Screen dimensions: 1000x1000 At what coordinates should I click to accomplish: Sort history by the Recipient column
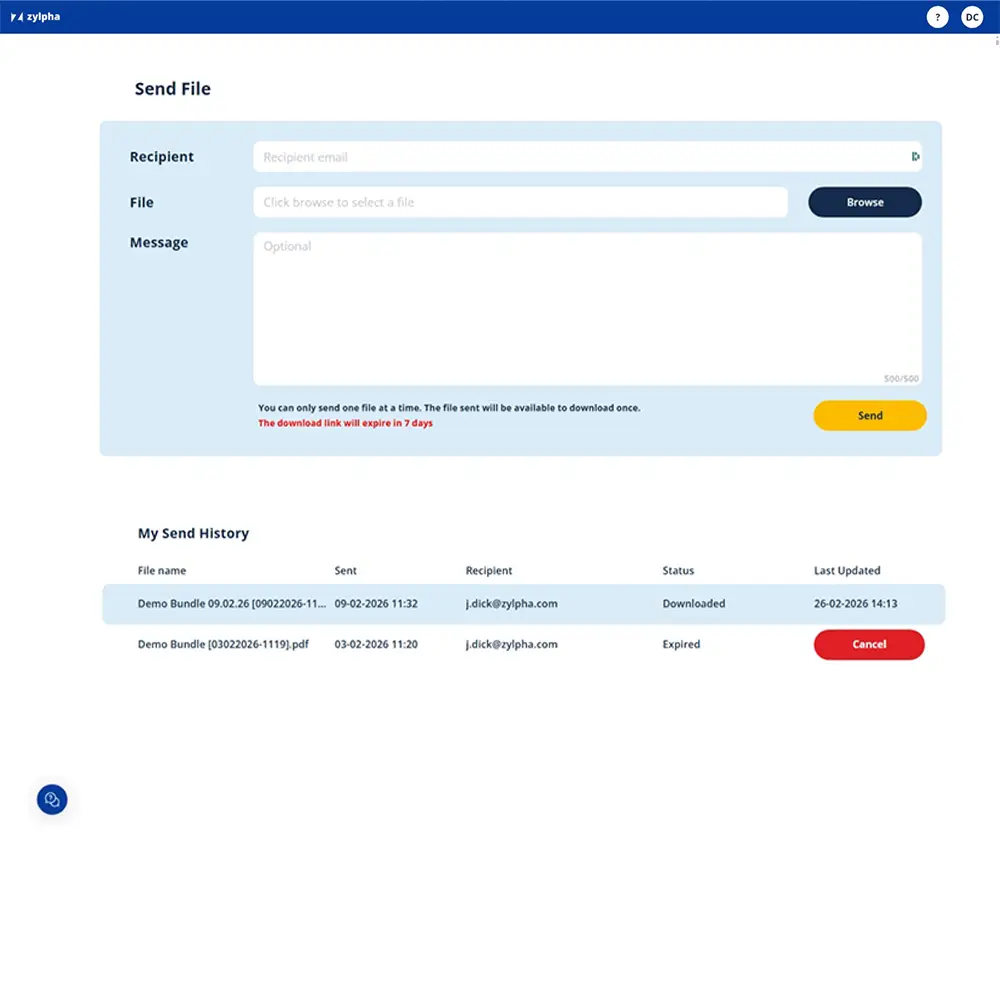489,570
